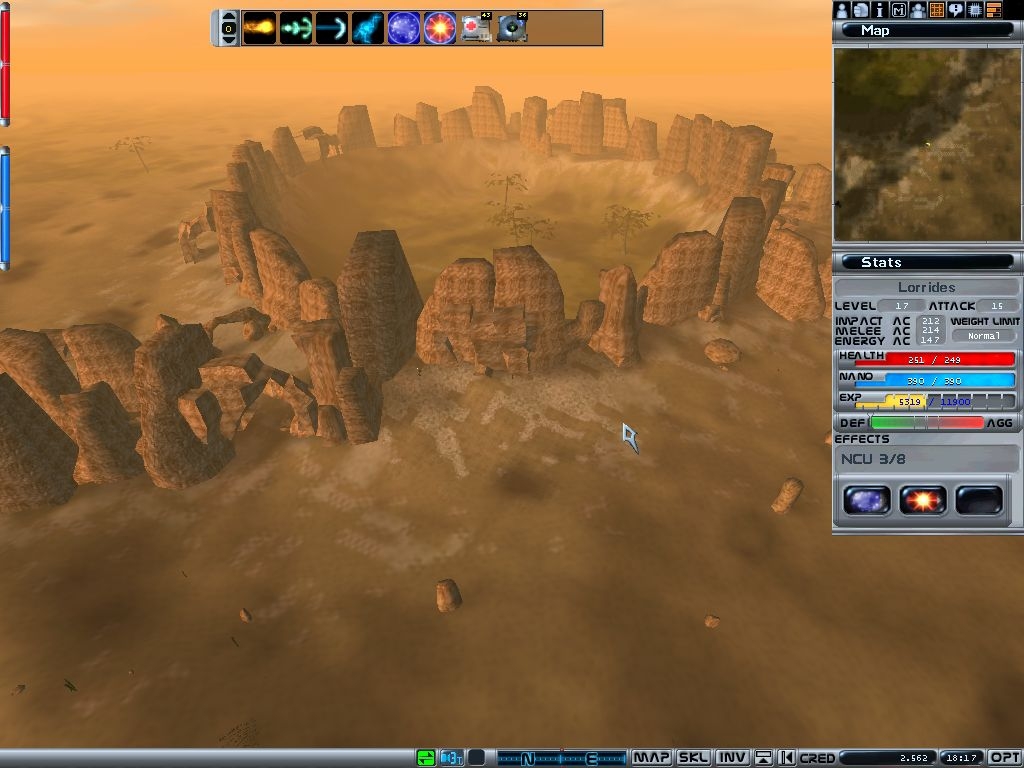The image size is (1024, 768).
Task: Collapse the Stats panel header
Action: (x=927, y=262)
